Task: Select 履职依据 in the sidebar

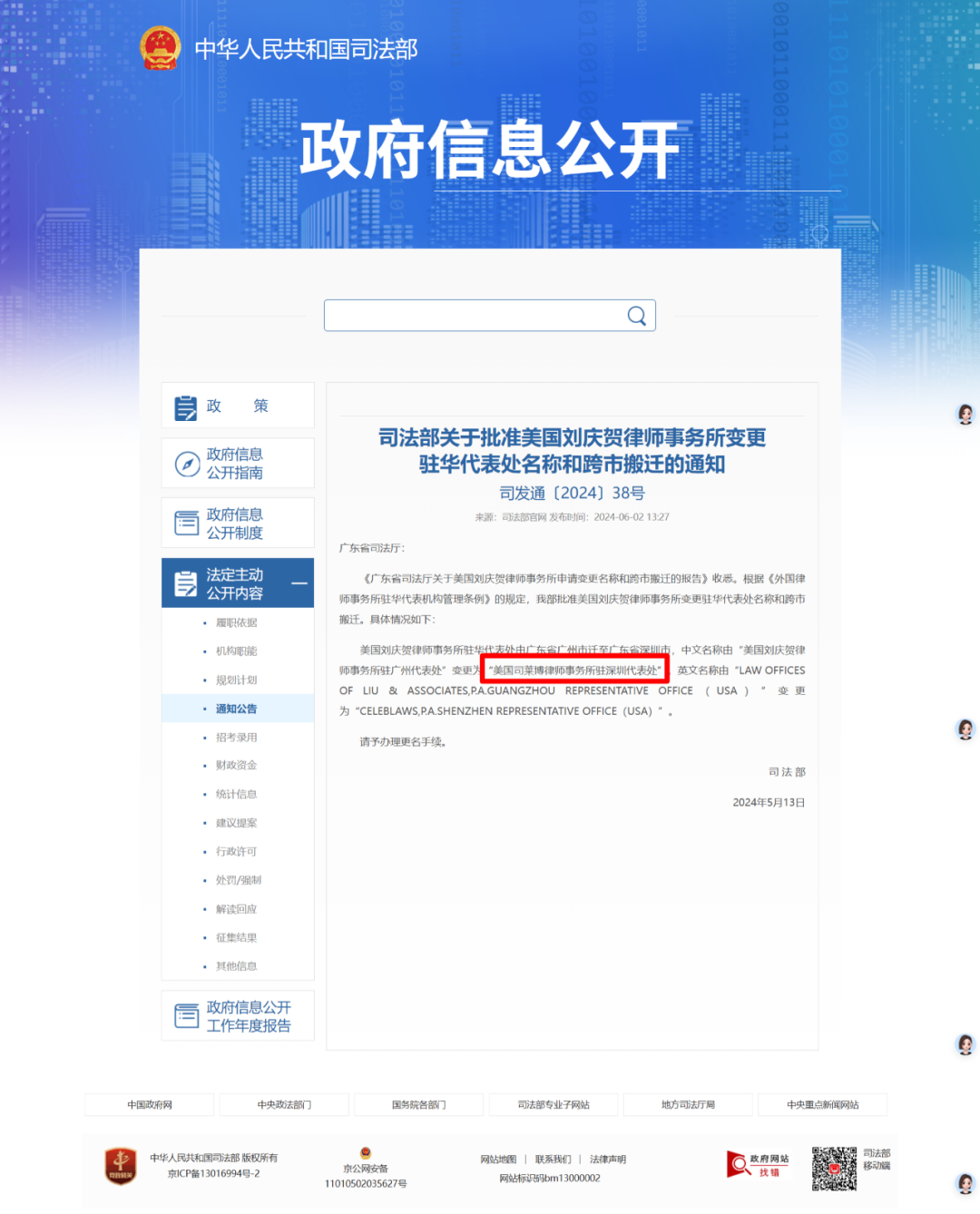Action: pyautogui.click(x=236, y=622)
